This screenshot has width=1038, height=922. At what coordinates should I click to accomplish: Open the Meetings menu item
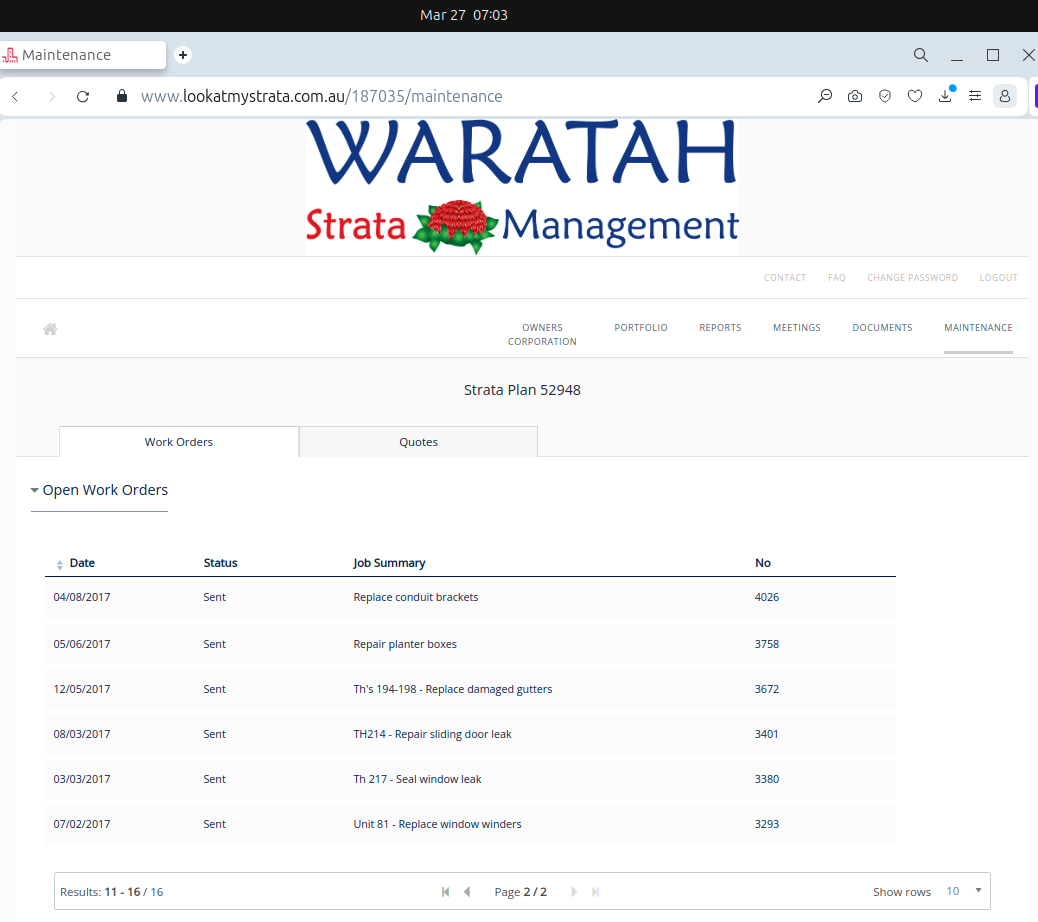pyautogui.click(x=797, y=328)
